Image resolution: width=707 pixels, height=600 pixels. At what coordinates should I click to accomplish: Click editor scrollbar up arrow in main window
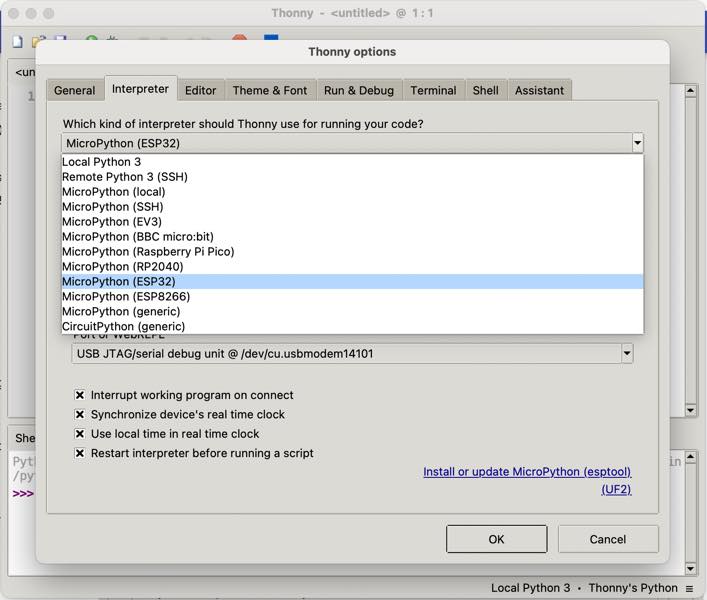coord(690,91)
